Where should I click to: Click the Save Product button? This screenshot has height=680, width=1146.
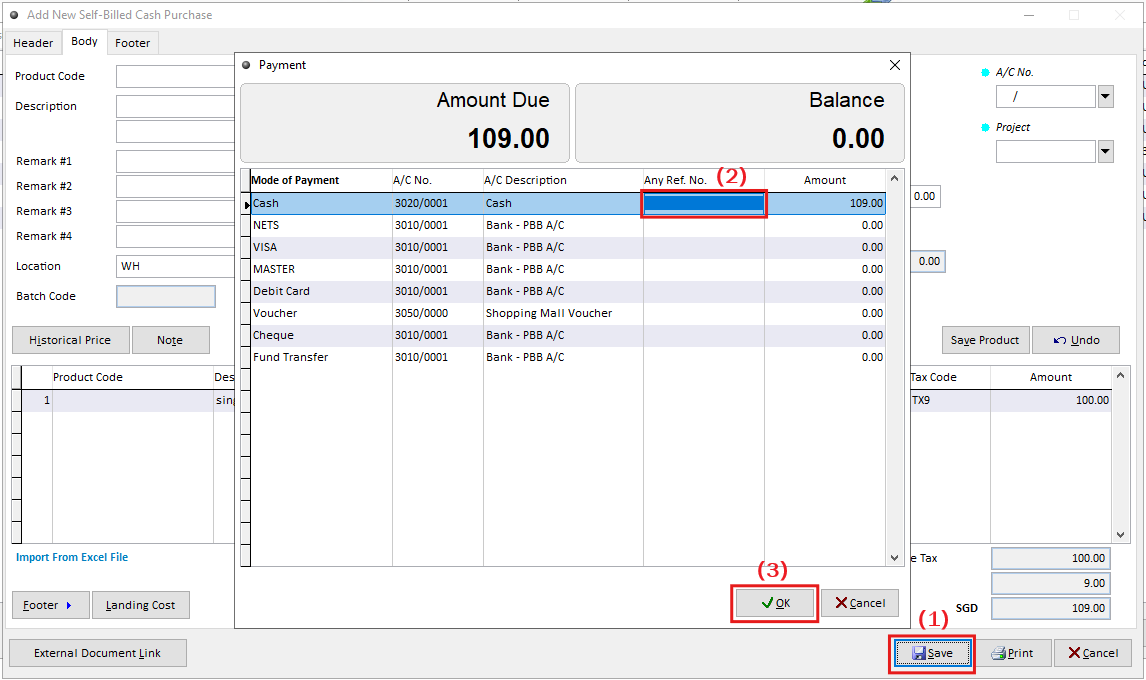tap(985, 340)
